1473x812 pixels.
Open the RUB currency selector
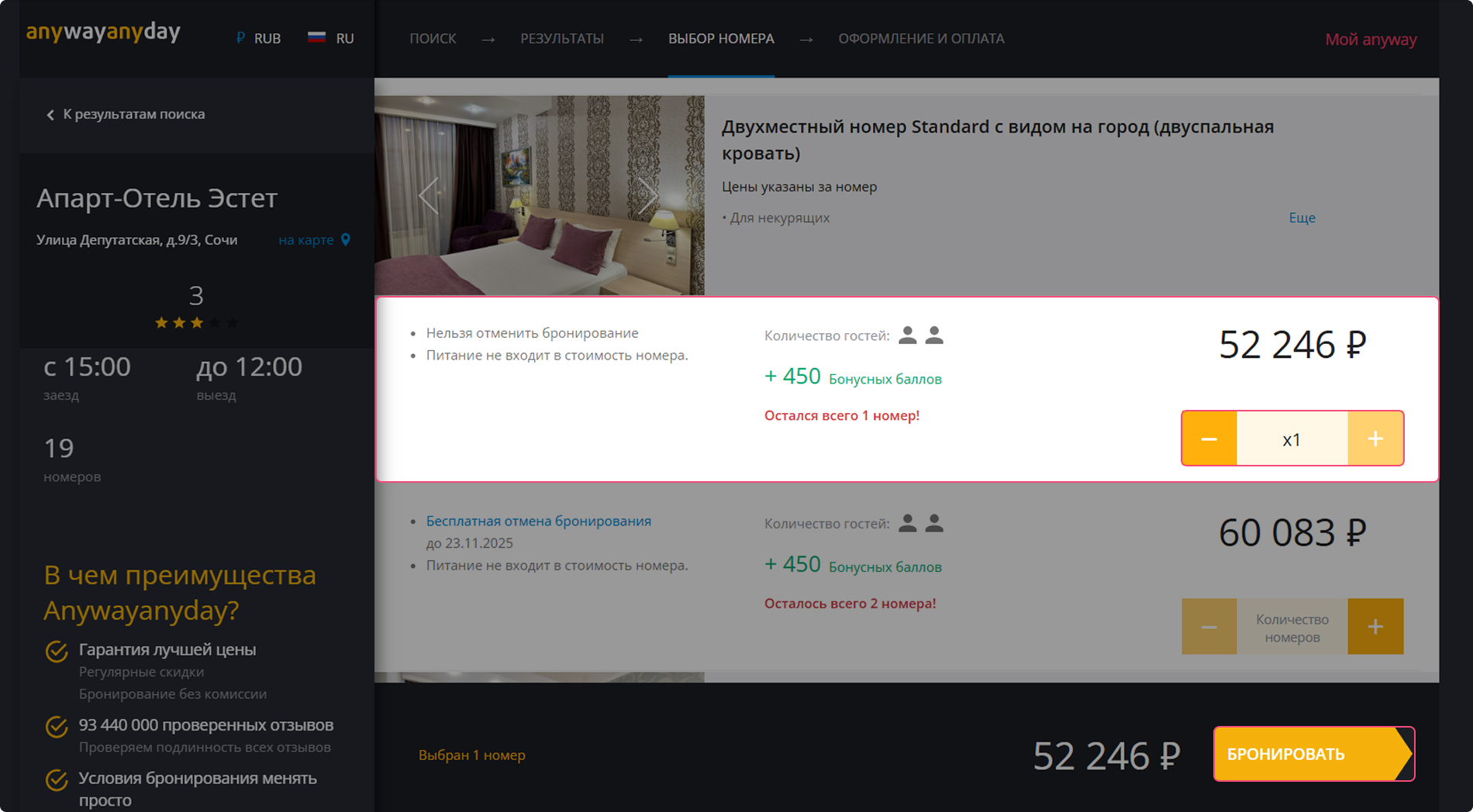tap(259, 39)
